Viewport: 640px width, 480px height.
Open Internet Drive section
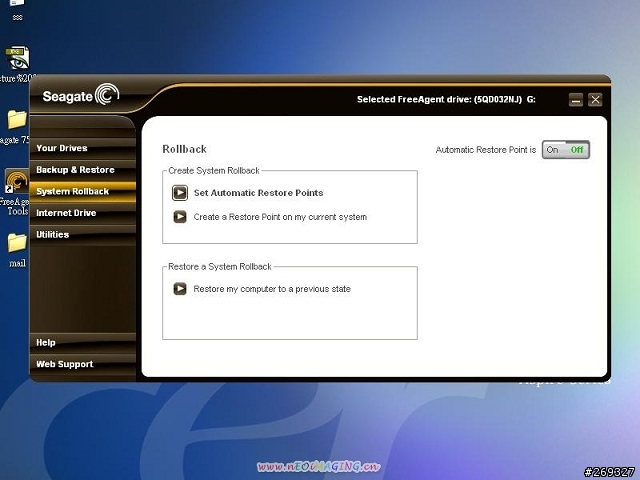coord(82,213)
